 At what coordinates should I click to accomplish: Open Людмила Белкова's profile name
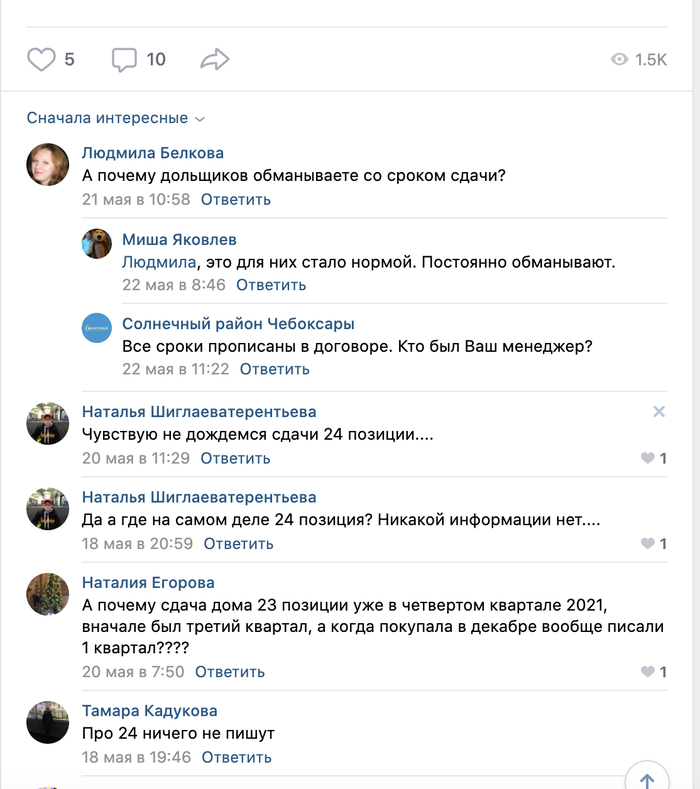[x=152, y=153]
